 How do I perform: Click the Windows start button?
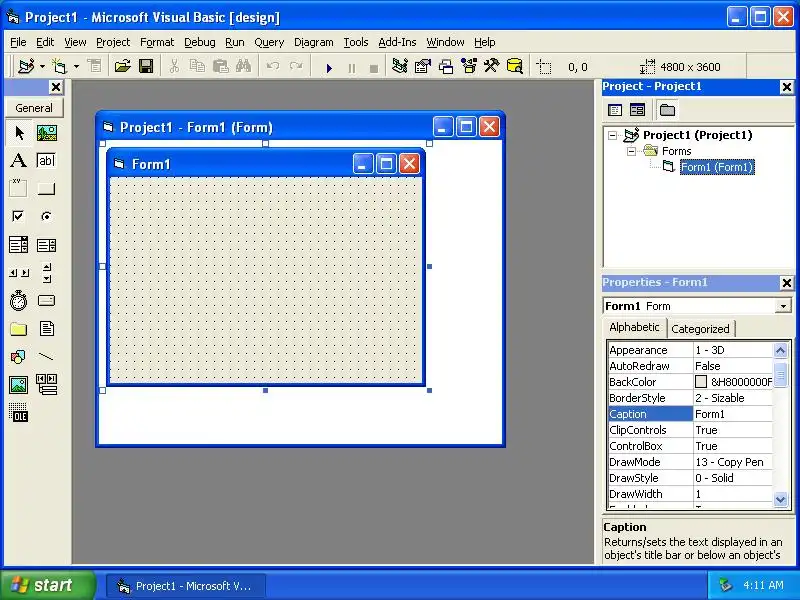47,585
